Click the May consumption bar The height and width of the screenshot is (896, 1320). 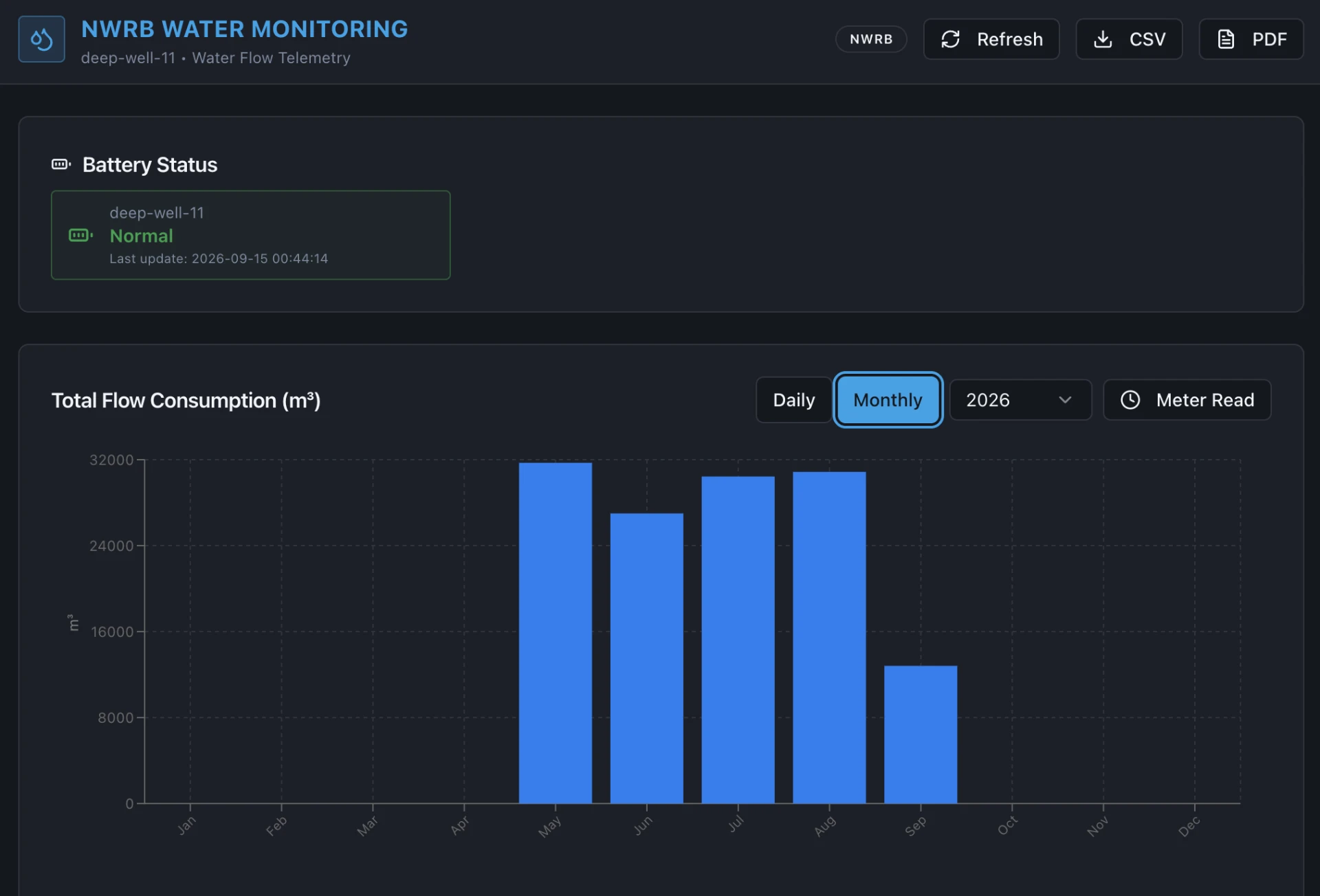click(555, 633)
